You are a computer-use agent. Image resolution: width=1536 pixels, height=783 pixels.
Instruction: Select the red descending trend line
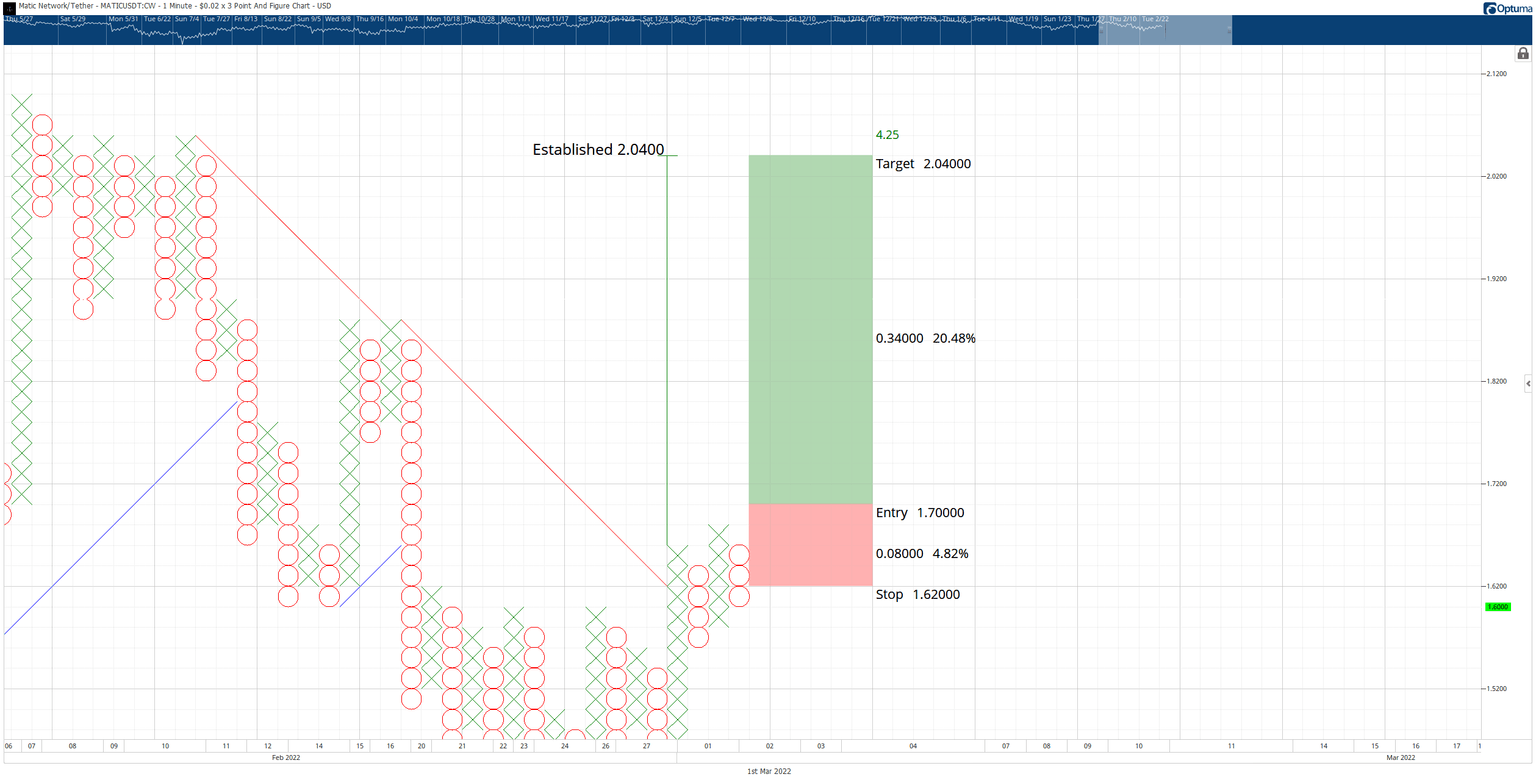pos(430,360)
